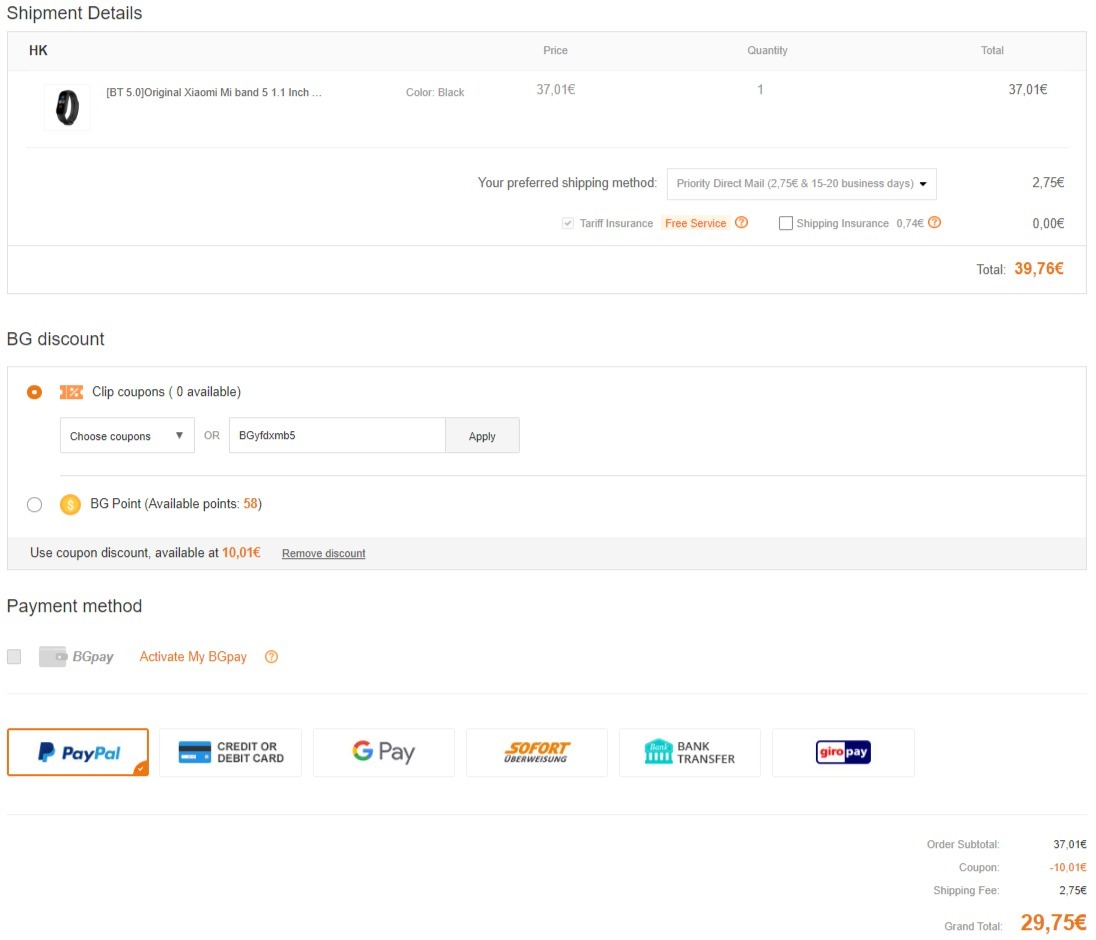
Task: Click the Xiaomi Mi Band product thumbnail
Action: [67, 108]
